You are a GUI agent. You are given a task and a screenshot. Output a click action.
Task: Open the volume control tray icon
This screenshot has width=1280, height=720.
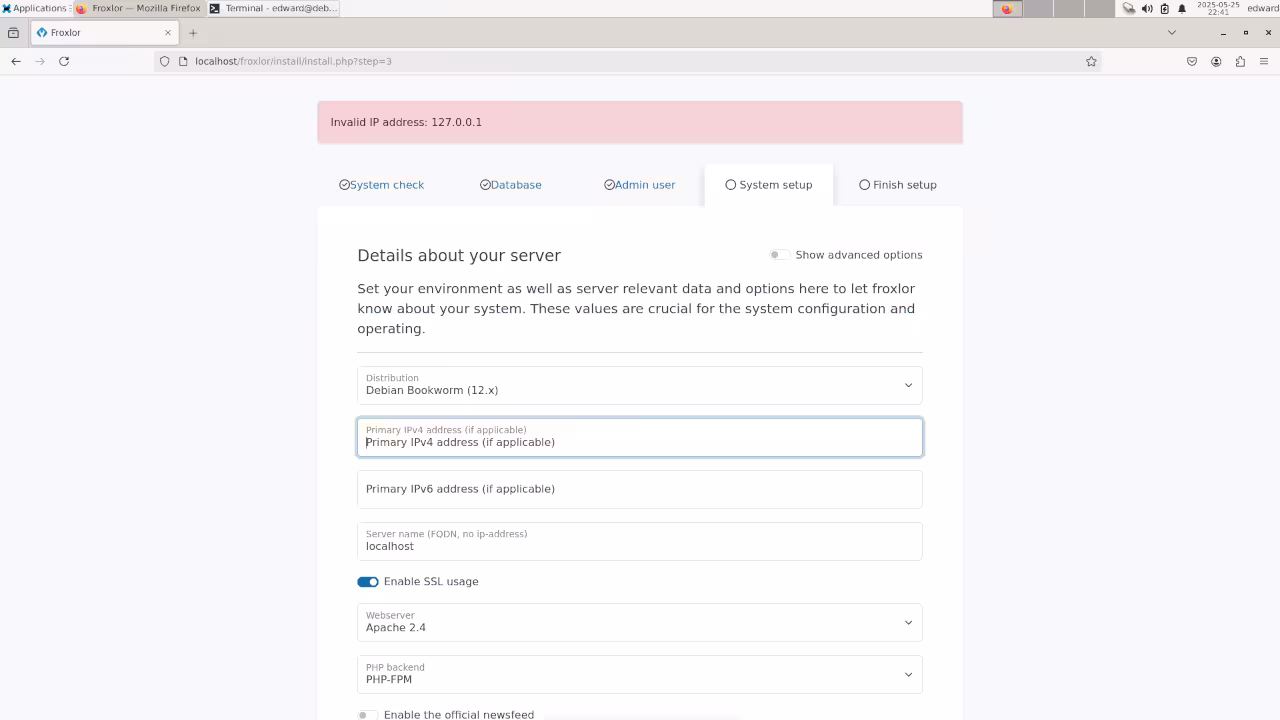1147,8
